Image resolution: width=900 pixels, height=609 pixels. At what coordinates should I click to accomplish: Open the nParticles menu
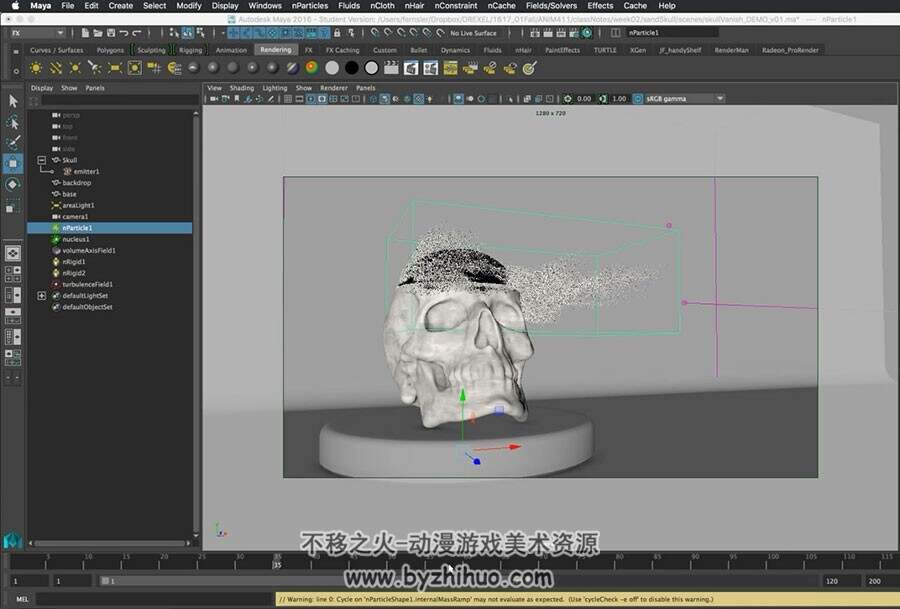tap(309, 6)
